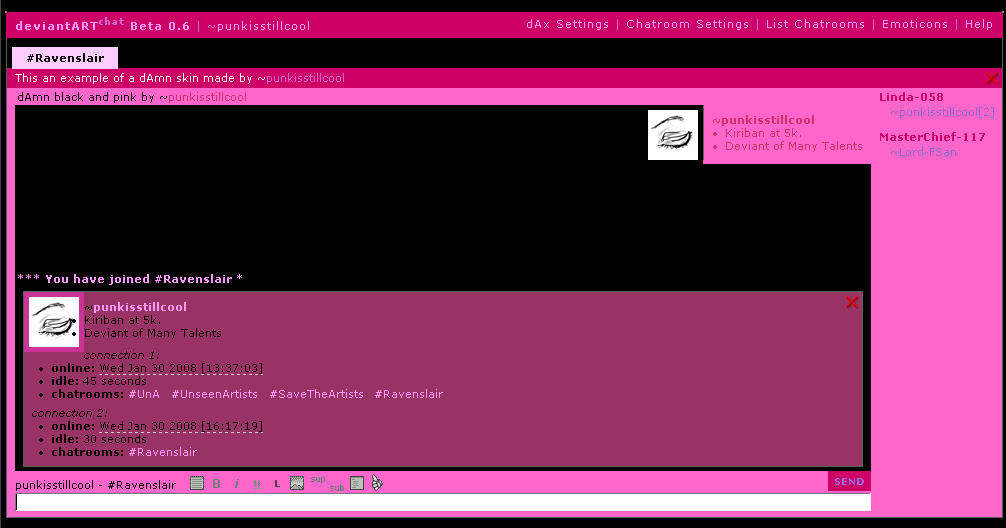Click punkisstillcool link in the topic line
This screenshot has width=1006, height=528.
click(305, 78)
